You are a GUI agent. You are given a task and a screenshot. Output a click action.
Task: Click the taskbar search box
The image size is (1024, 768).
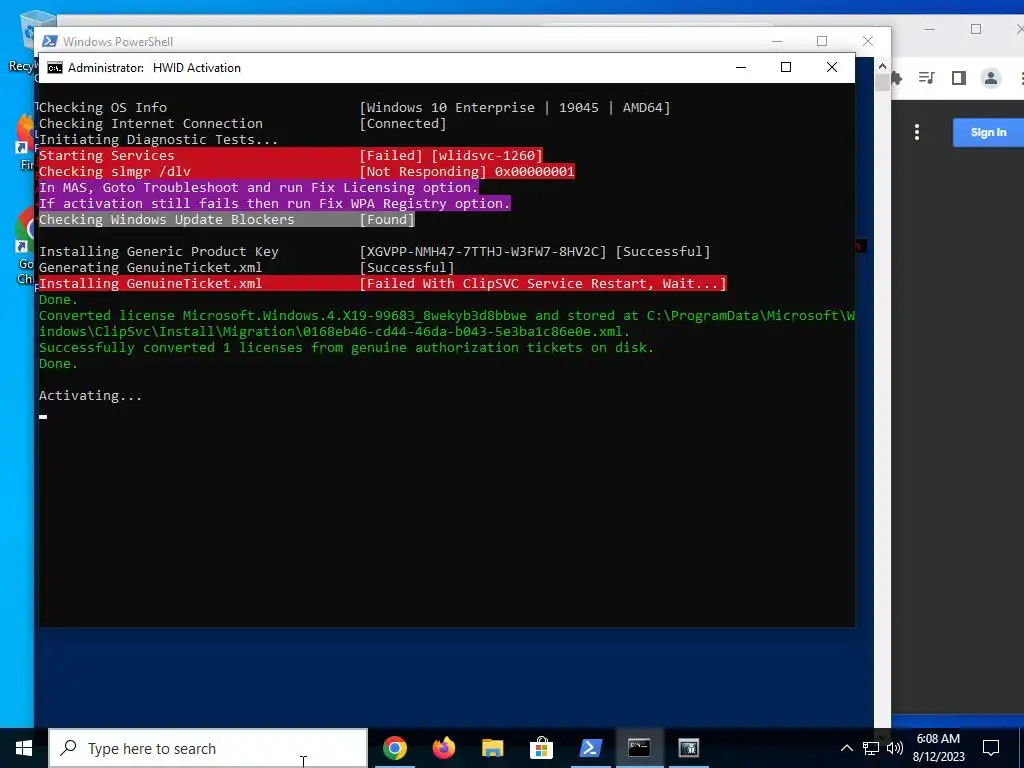click(208, 748)
